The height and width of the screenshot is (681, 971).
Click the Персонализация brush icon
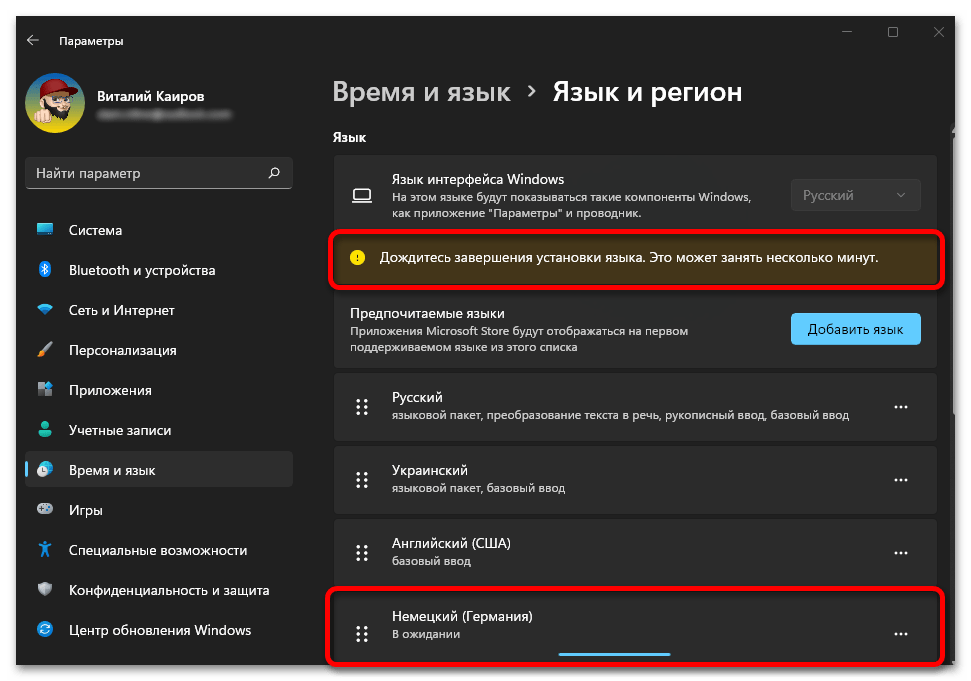45,350
